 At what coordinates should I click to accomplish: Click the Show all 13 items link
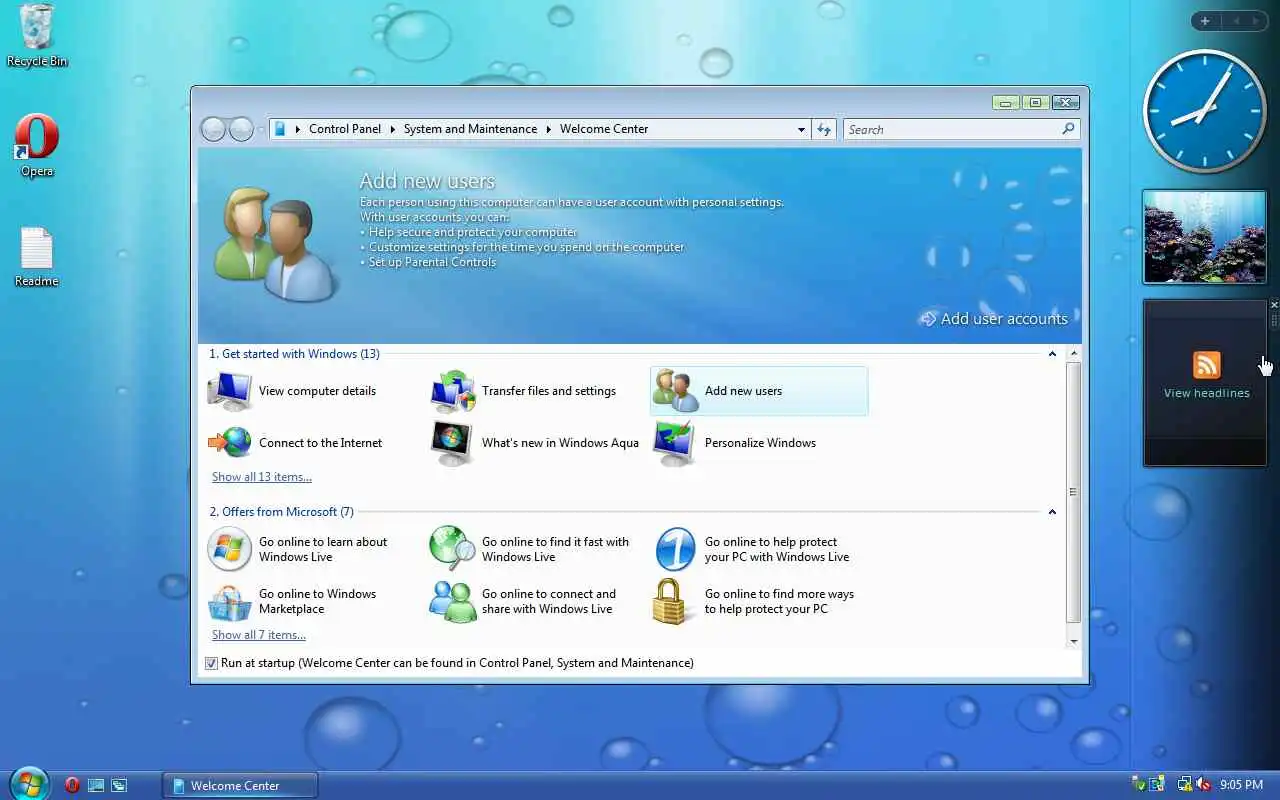pos(262,477)
